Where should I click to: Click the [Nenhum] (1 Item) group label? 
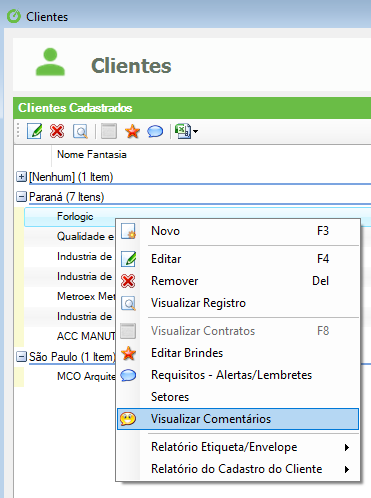71,177
